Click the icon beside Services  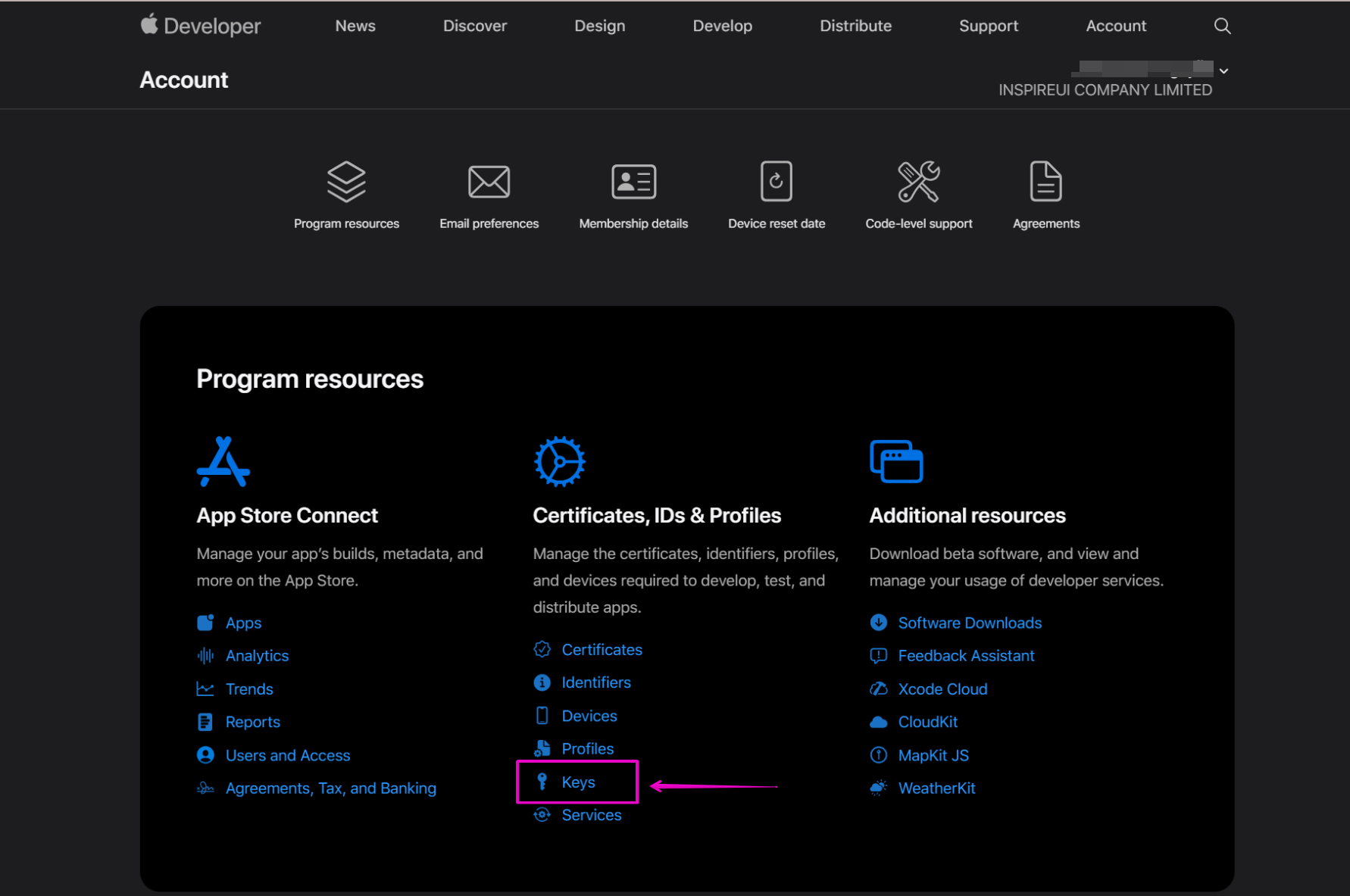point(542,815)
